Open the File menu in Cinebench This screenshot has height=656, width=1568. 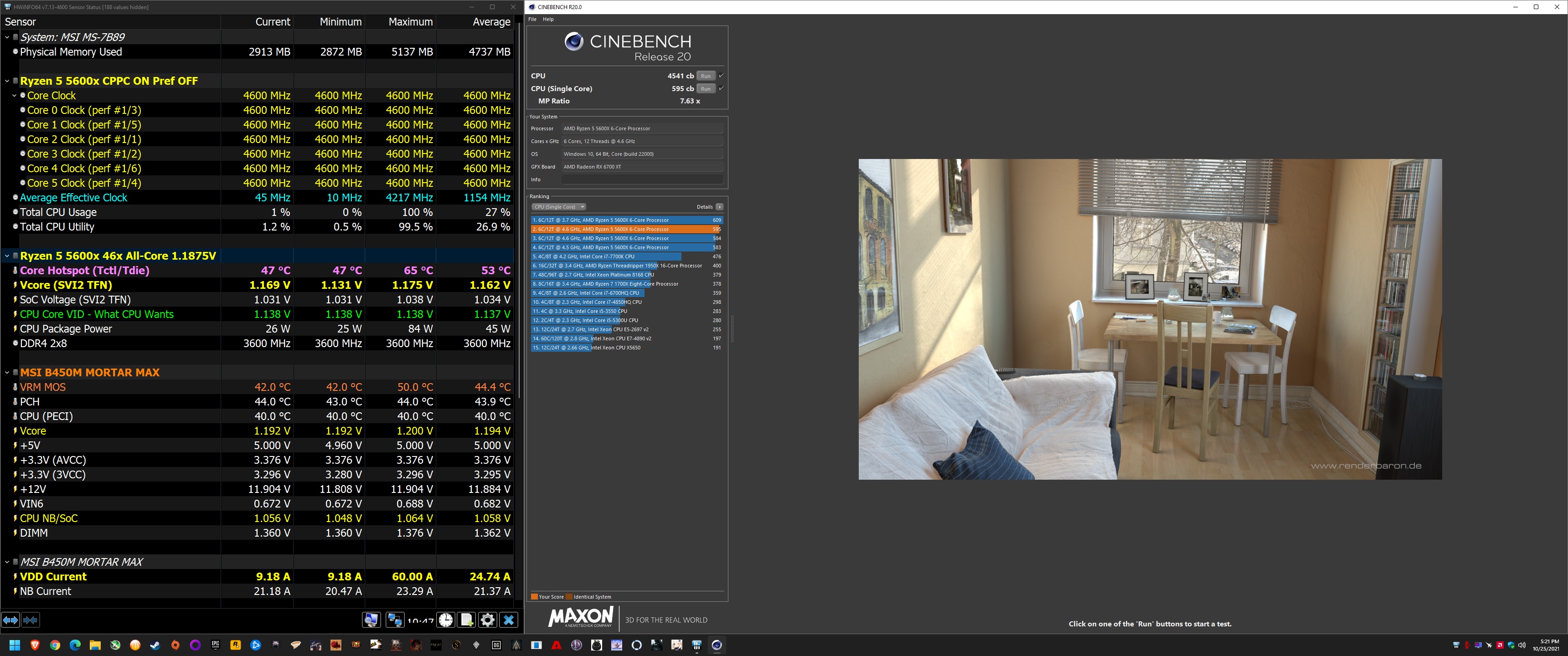click(532, 20)
